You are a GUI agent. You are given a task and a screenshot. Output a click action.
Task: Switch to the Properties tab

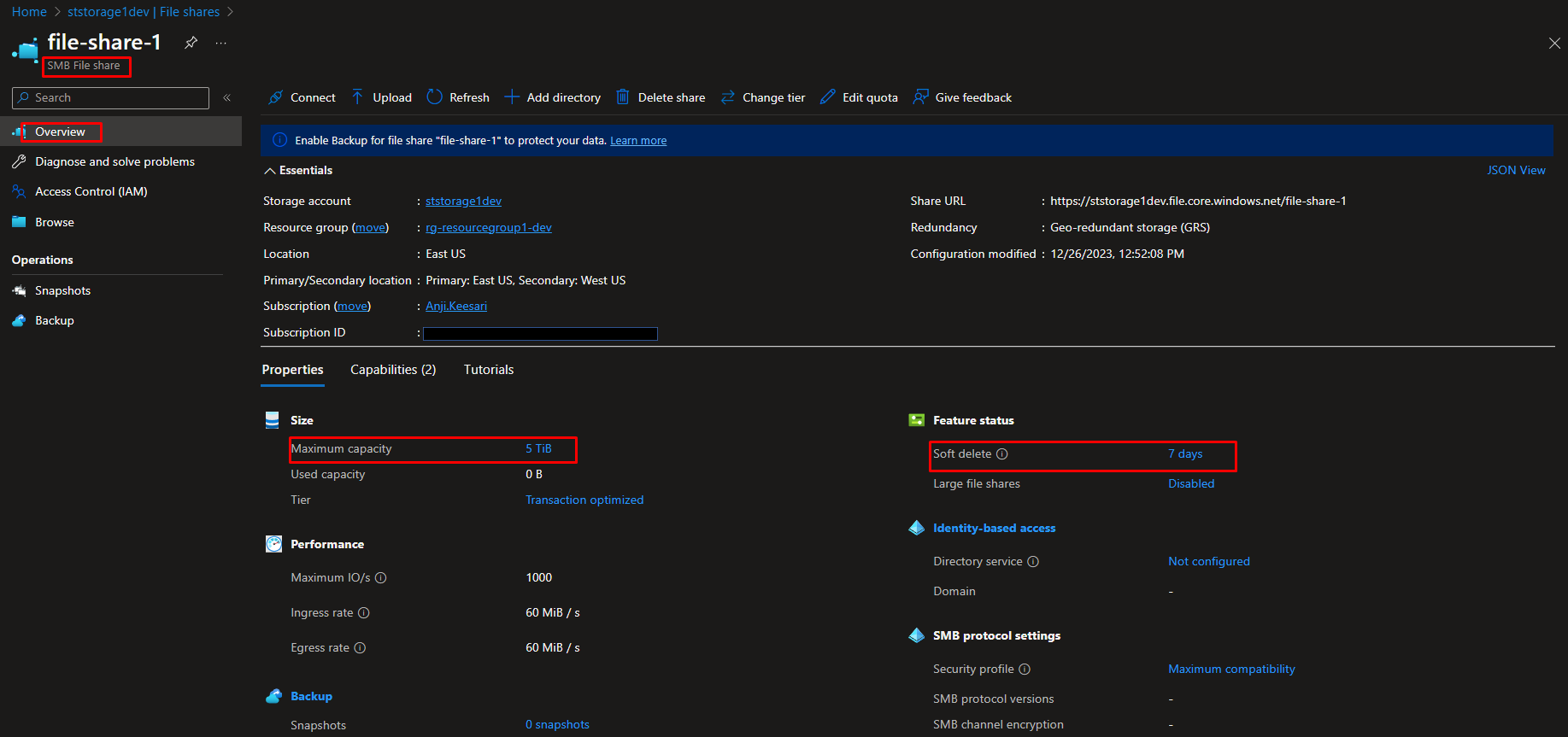coord(292,370)
